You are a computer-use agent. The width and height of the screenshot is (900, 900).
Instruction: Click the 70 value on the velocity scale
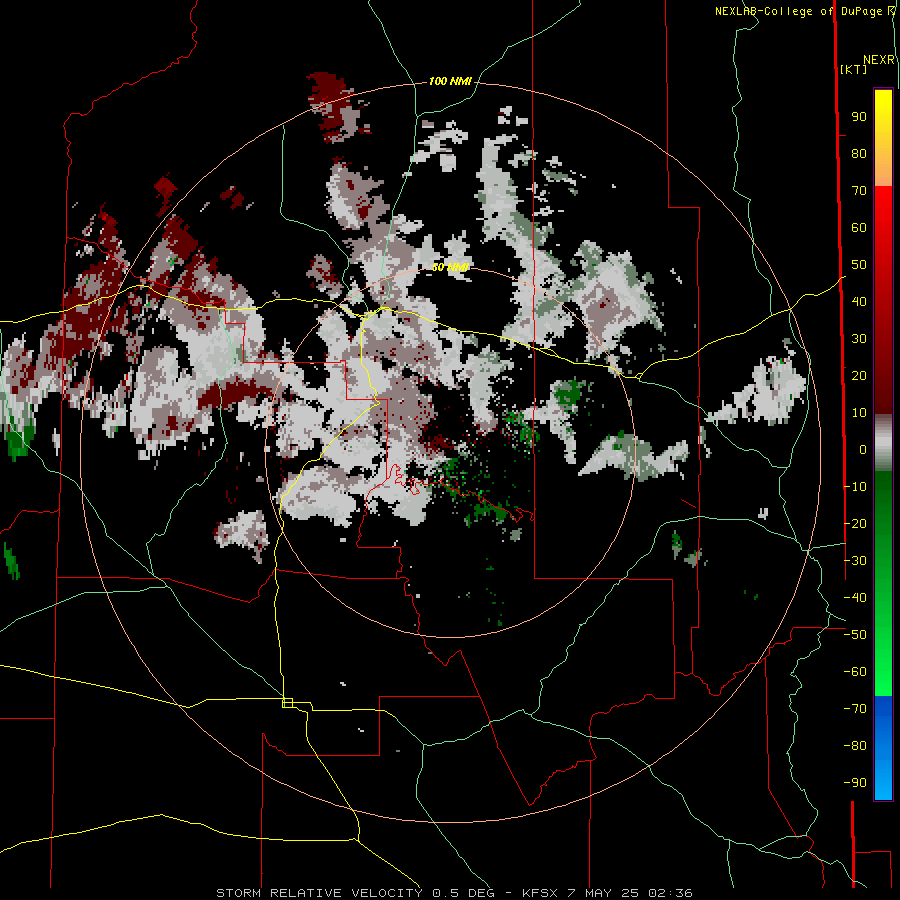pos(859,191)
